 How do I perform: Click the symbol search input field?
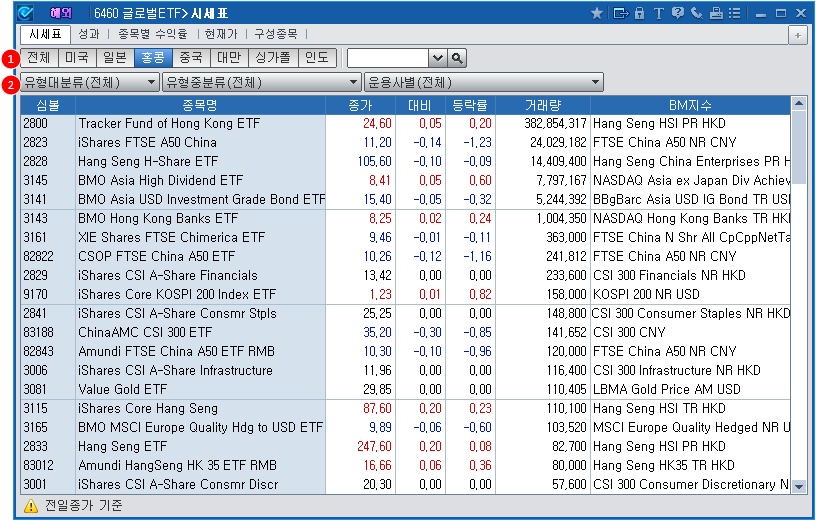tap(388, 58)
